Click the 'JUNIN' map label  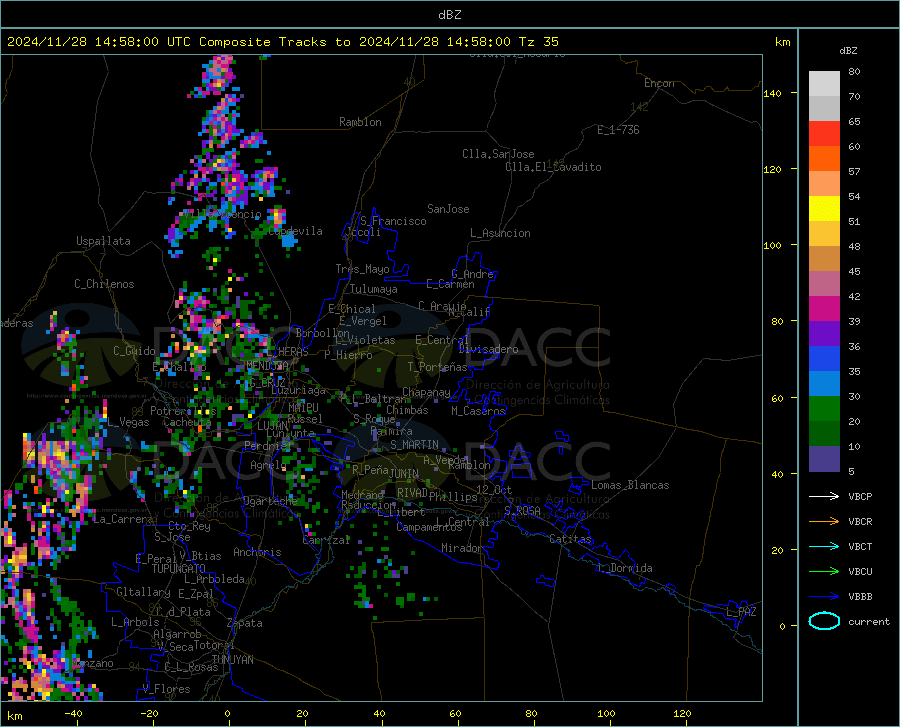[x=404, y=473]
